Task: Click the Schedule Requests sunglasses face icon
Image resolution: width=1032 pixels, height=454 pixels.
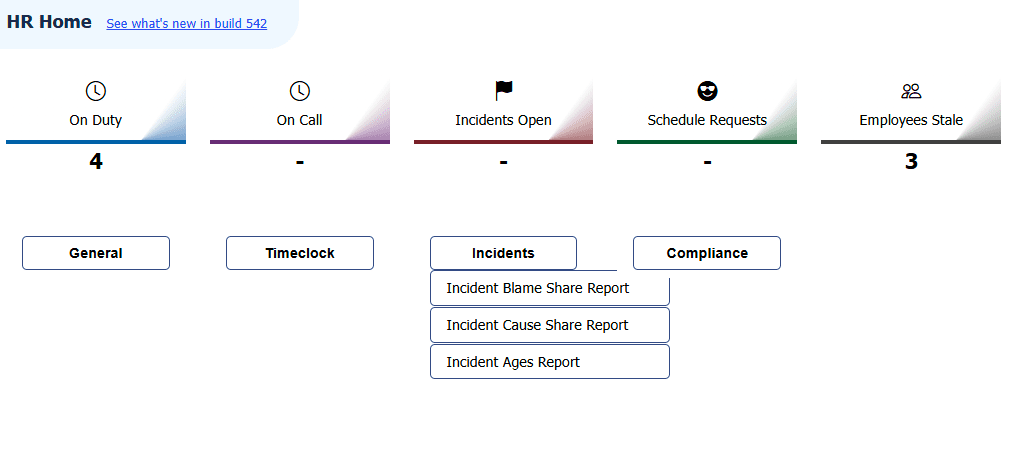Action: 707,91
